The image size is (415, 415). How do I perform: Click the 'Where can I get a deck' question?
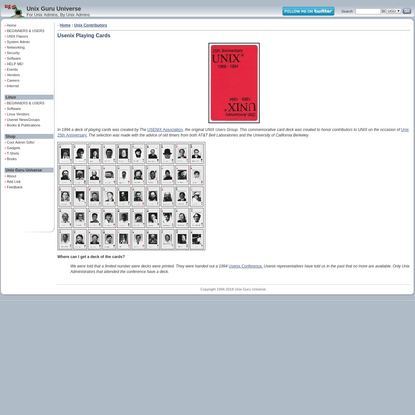[x=91, y=257]
